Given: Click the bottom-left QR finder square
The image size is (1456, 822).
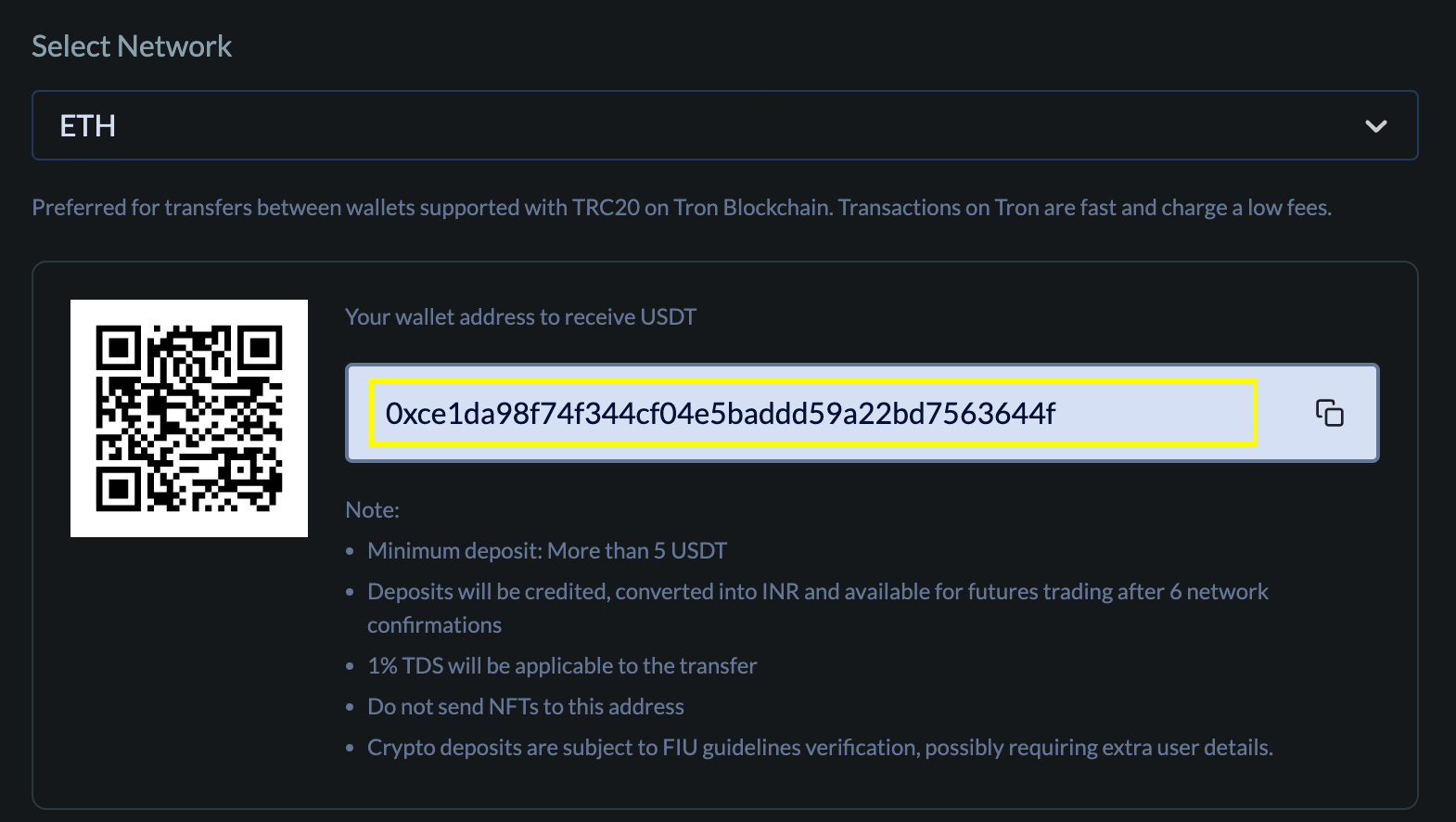Looking at the screenshot, I should tap(118, 489).
